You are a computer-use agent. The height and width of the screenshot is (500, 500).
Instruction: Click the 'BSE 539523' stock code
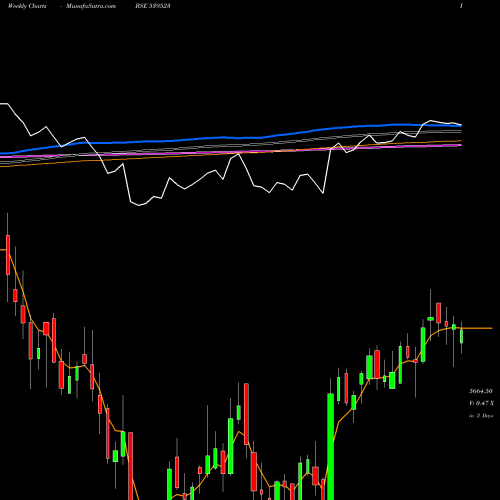click(x=153, y=6)
